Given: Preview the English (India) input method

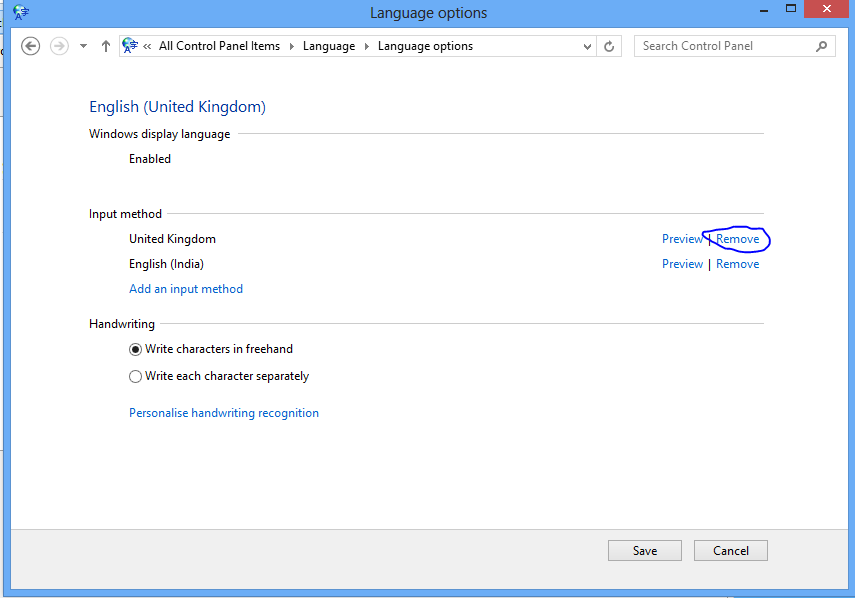Looking at the screenshot, I should pyautogui.click(x=682, y=264).
